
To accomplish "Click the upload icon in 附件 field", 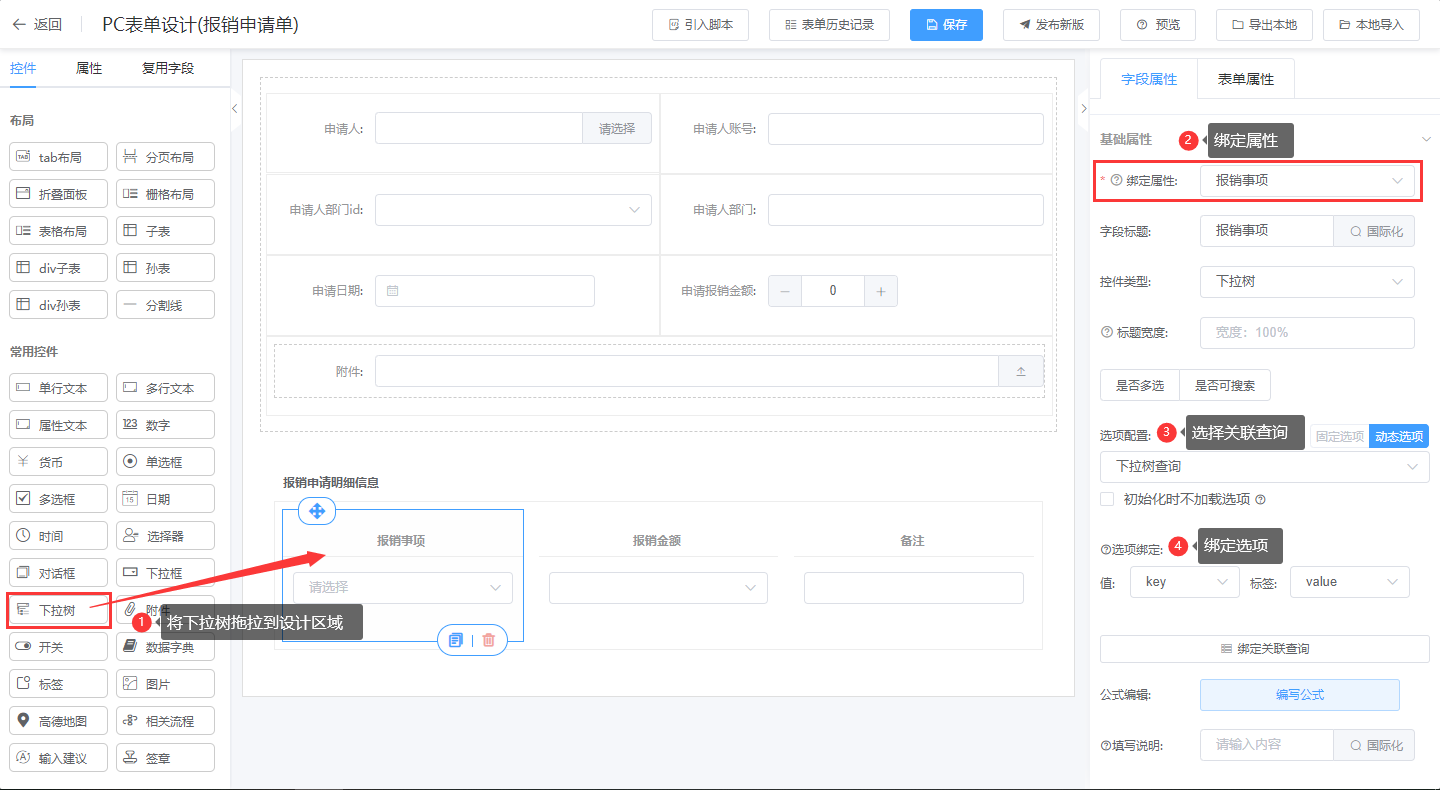I will [1021, 371].
